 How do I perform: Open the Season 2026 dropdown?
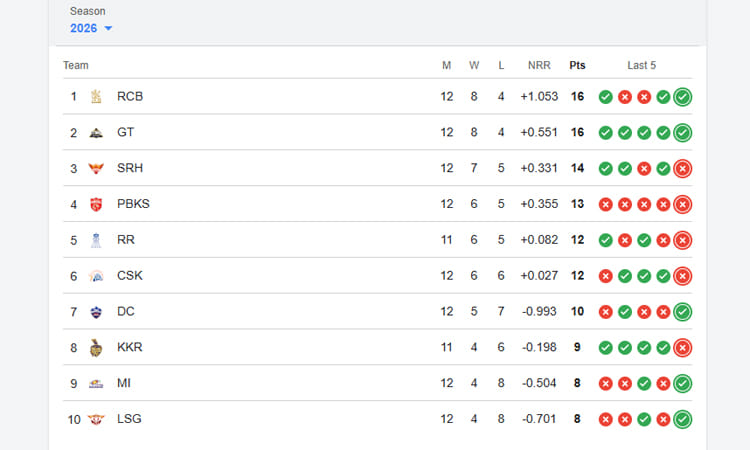[91, 28]
